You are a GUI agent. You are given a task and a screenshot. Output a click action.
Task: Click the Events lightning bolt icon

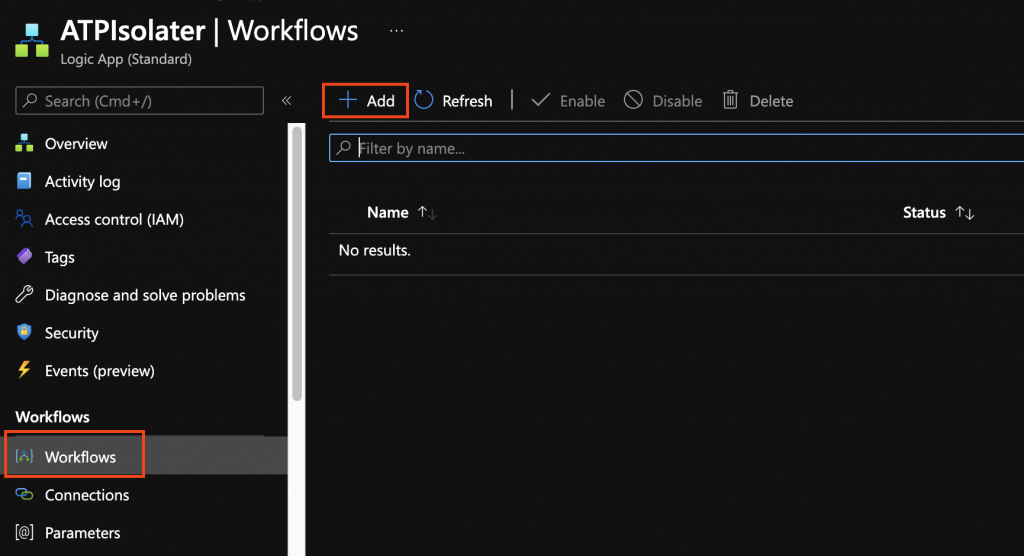(25, 371)
